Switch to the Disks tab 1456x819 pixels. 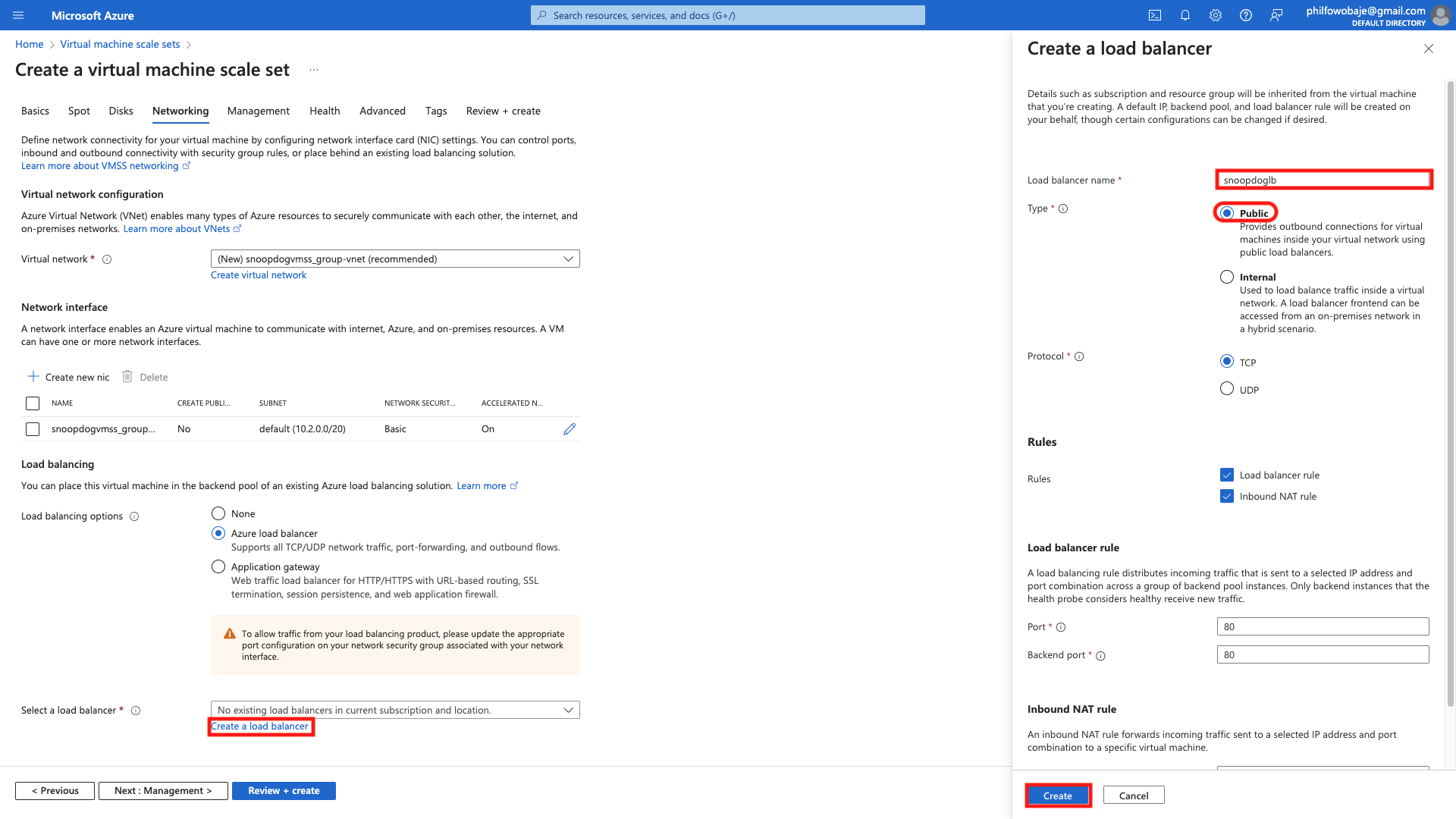coord(121,111)
